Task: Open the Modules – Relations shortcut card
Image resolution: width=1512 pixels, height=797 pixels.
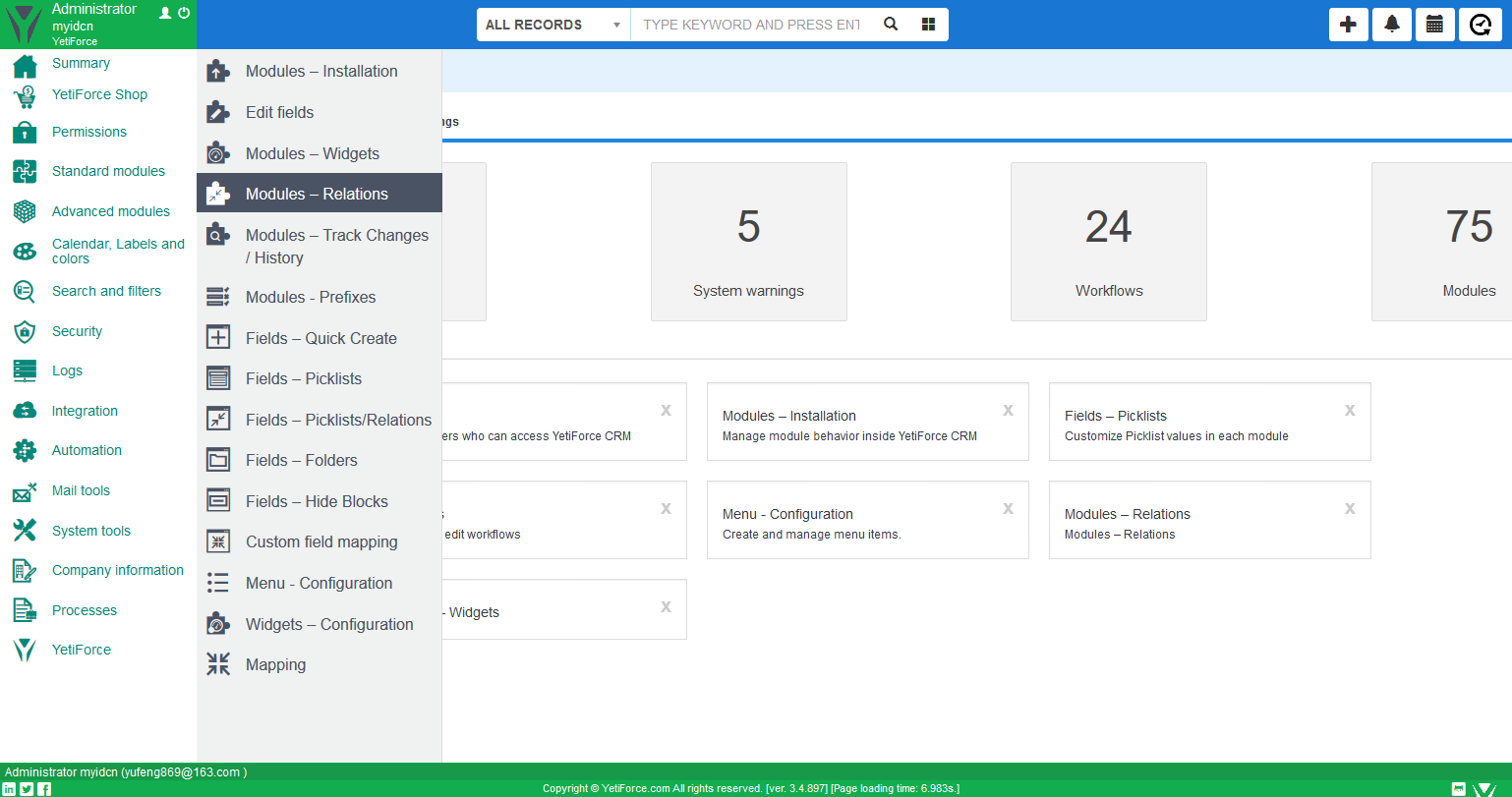Action: (x=1210, y=520)
